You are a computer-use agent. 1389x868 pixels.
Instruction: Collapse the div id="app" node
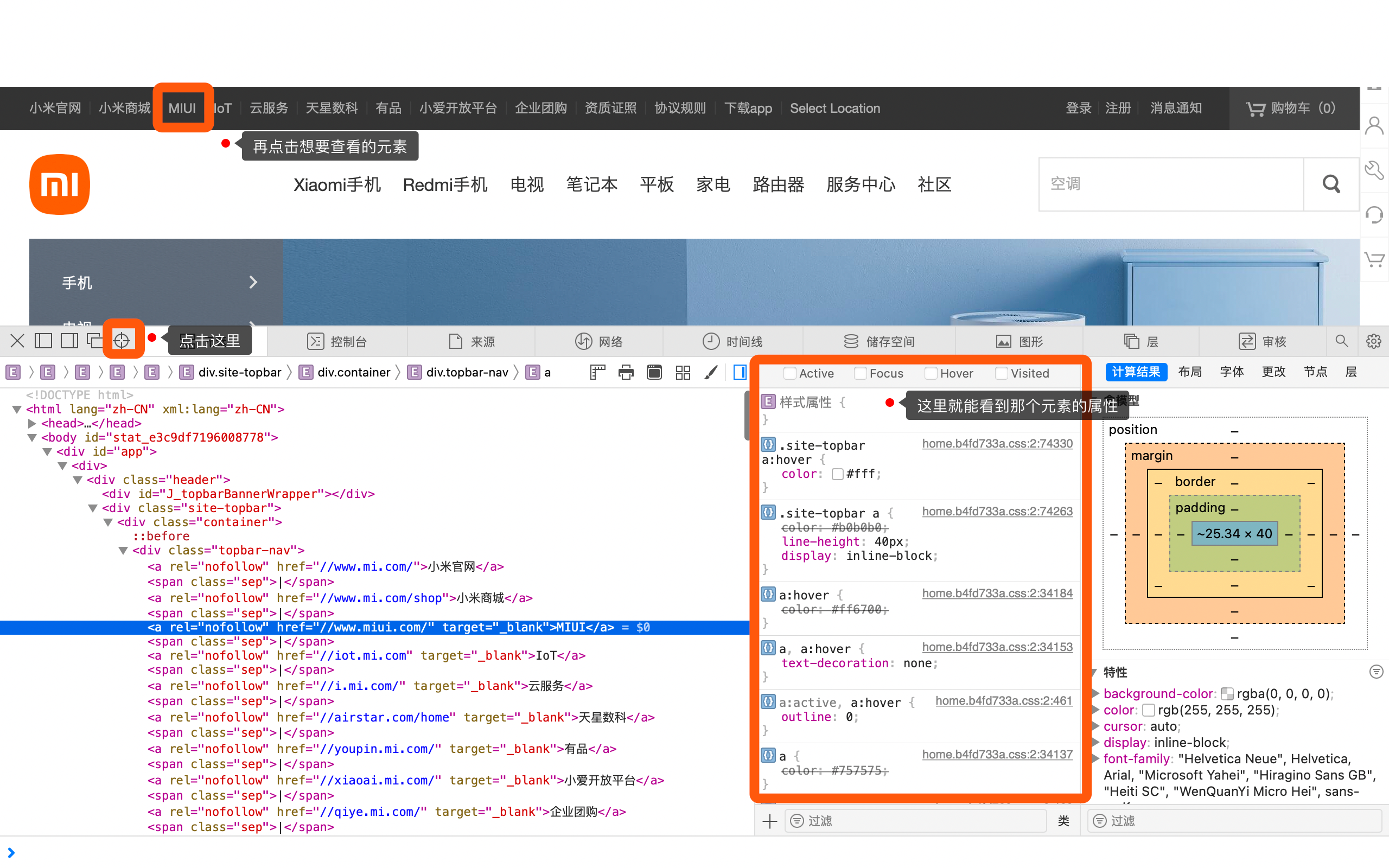click(48, 452)
